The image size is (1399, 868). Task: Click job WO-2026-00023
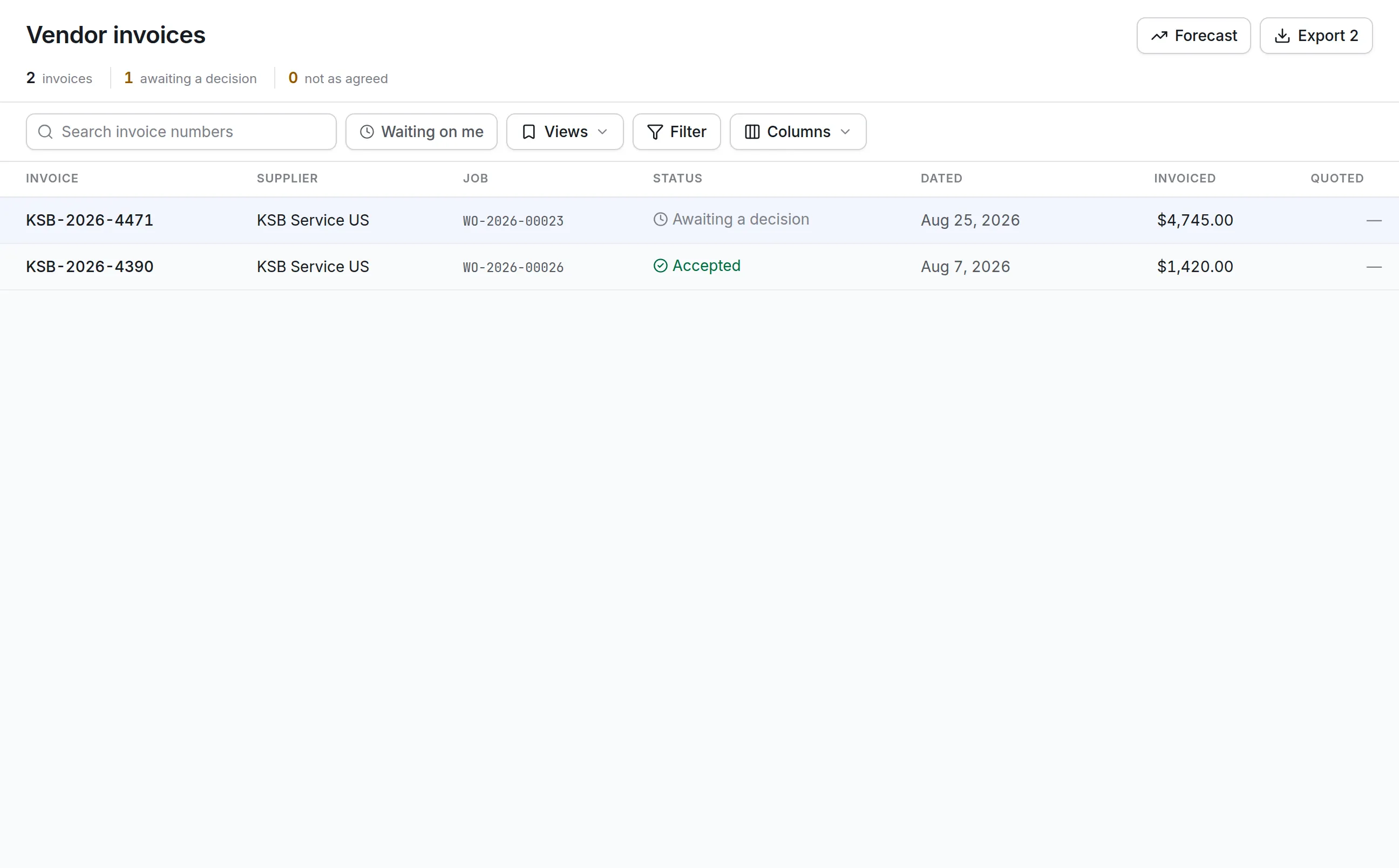click(513, 221)
